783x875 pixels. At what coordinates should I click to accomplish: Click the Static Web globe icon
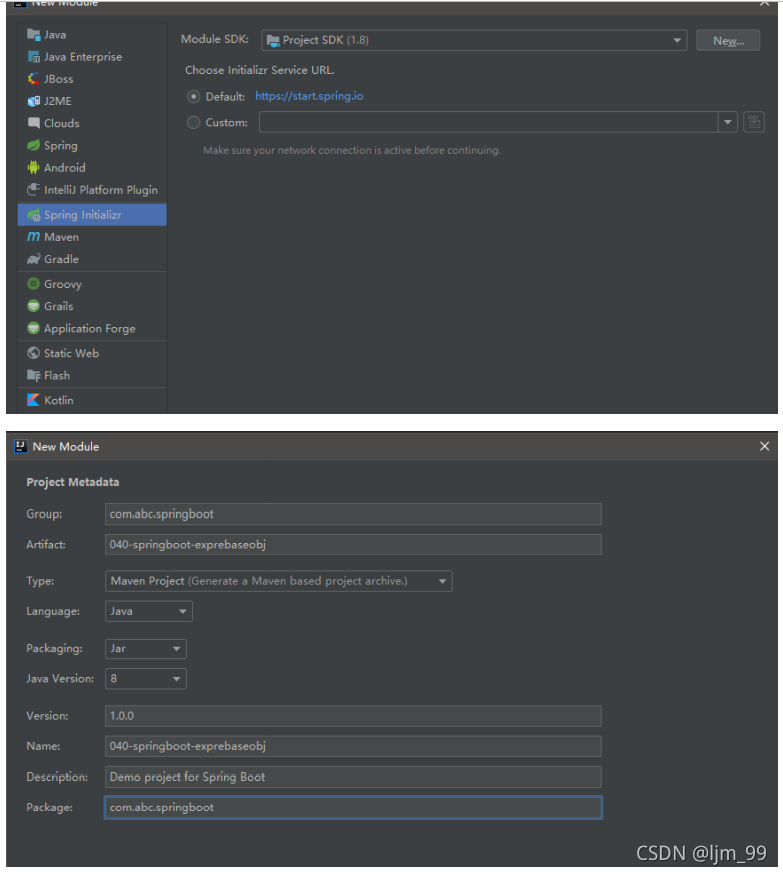click(33, 353)
